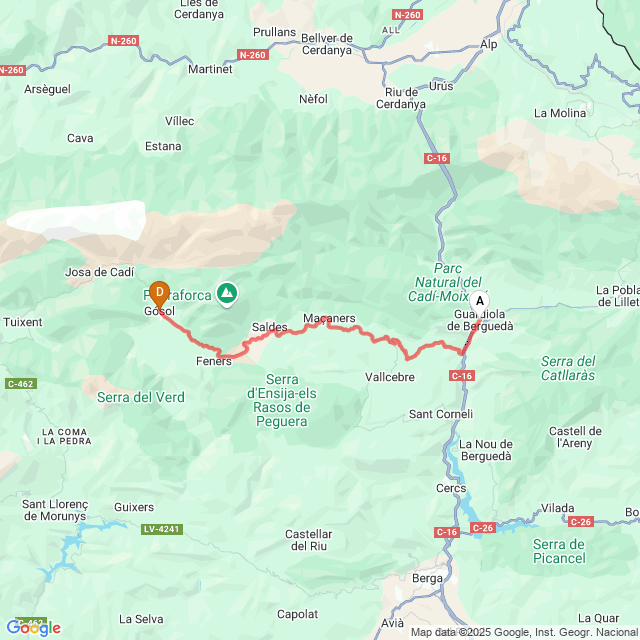
Task: Click the C-16 road shield near Riu de Cerdanya
Action: pos(437,158)
